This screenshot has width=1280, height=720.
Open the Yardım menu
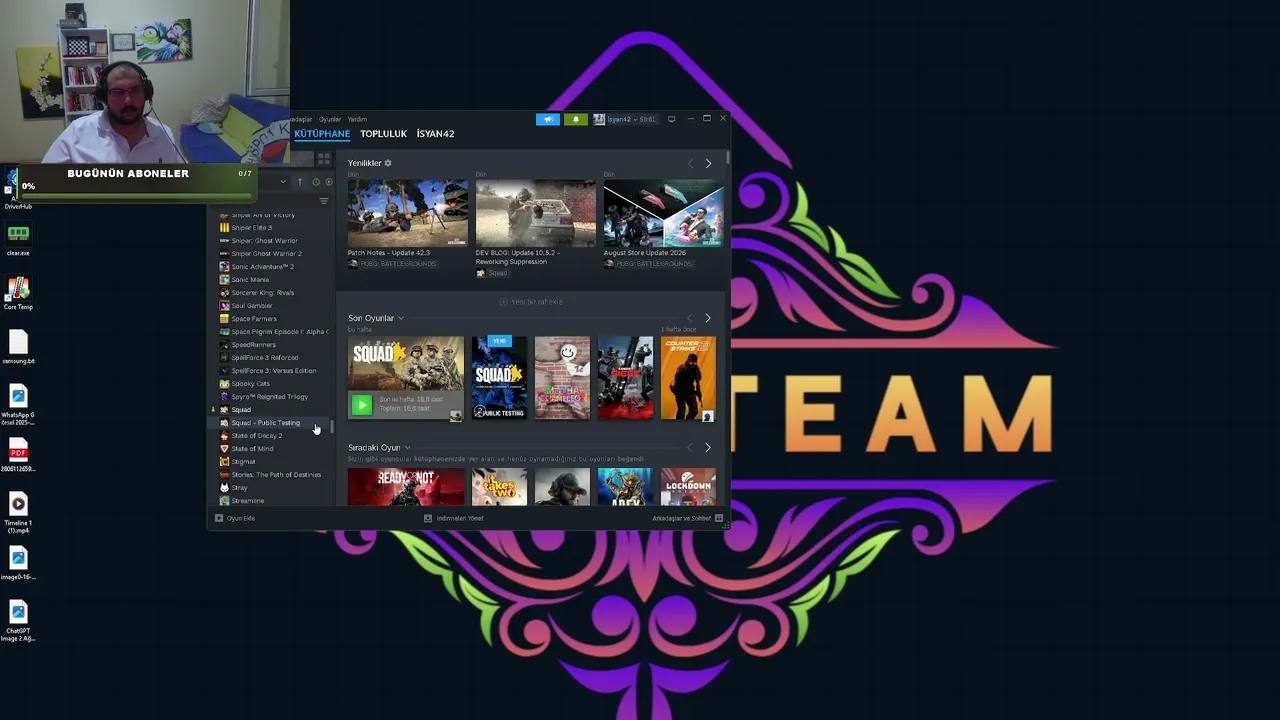pos(357,119)
